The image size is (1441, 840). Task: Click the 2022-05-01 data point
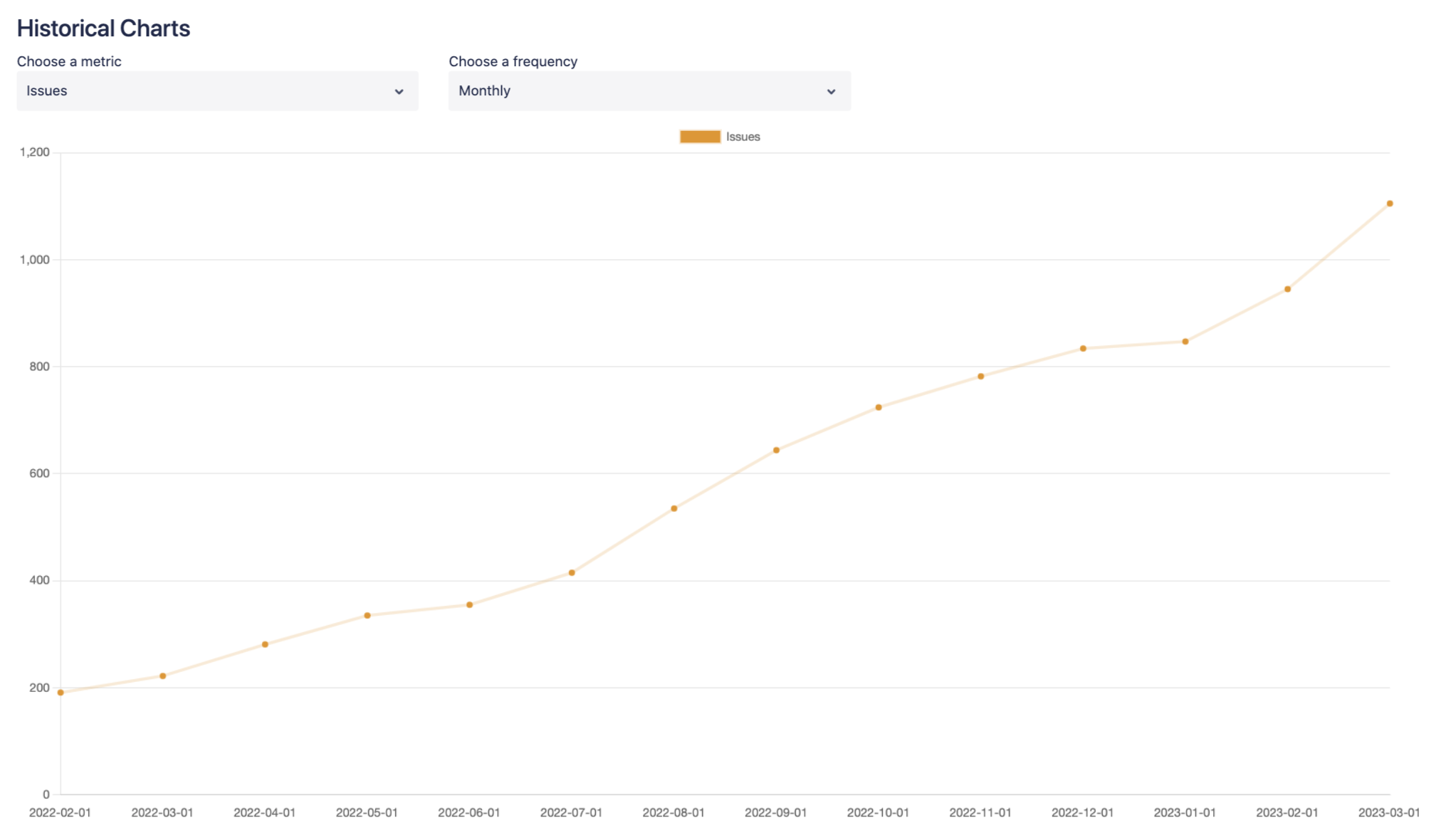[x=367, y=616]
